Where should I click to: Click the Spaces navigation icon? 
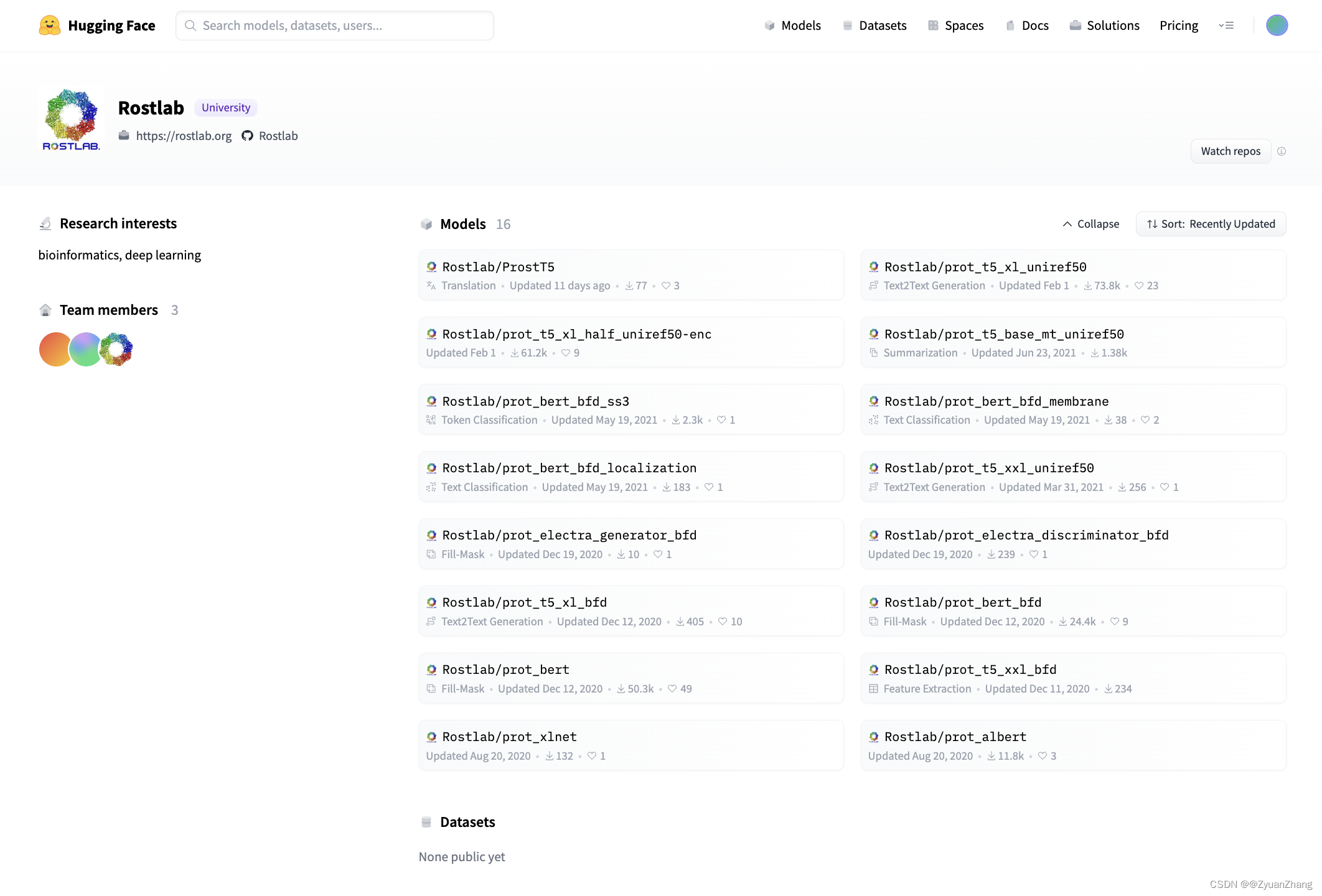coord(932,25)
